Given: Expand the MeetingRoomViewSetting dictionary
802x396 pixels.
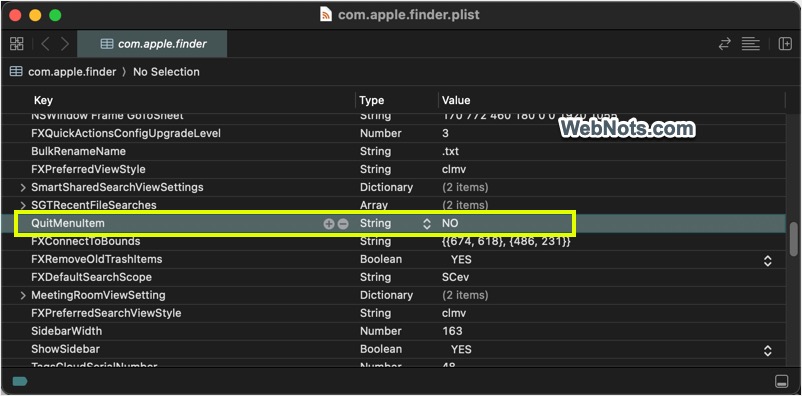Looking at the screenshot, I should [23, 296].
